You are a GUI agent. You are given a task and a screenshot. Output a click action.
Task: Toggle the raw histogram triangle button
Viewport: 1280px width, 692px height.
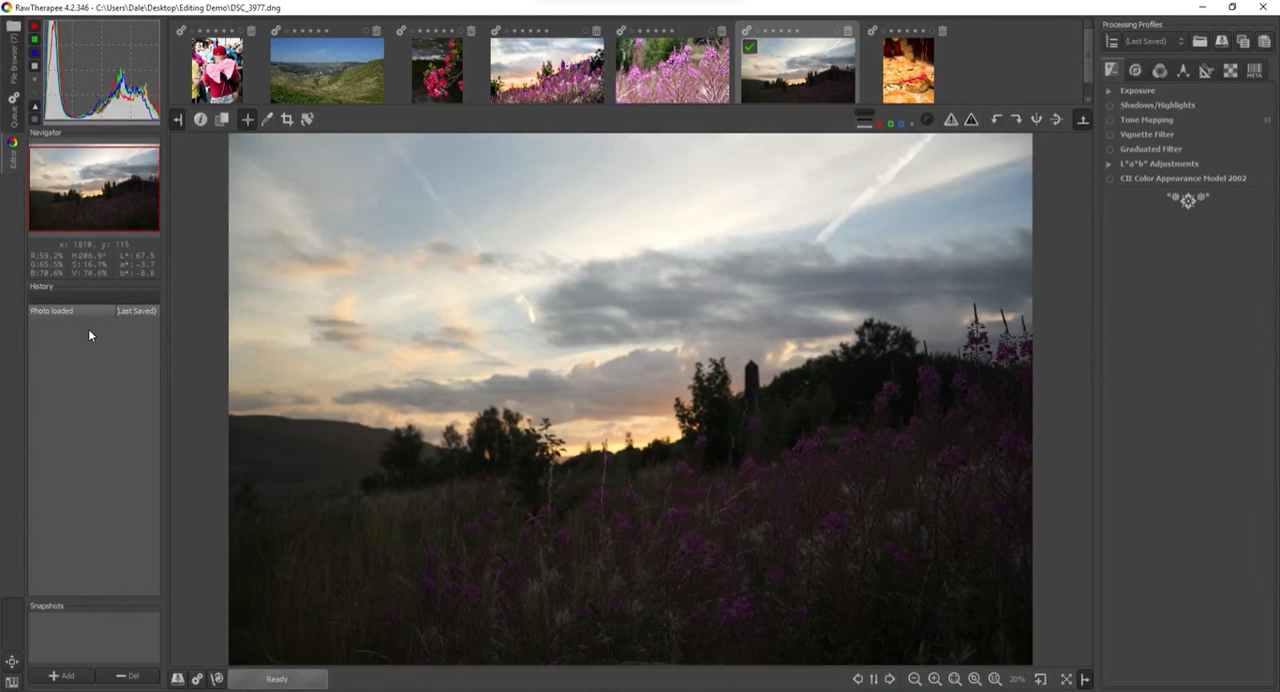(x=35, y=105)
